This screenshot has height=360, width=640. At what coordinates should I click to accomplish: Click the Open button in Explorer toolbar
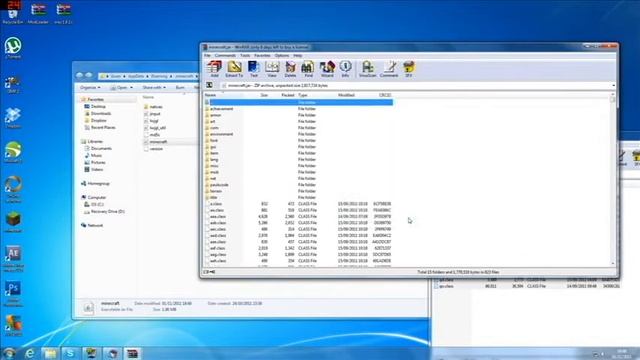point(122,88)
